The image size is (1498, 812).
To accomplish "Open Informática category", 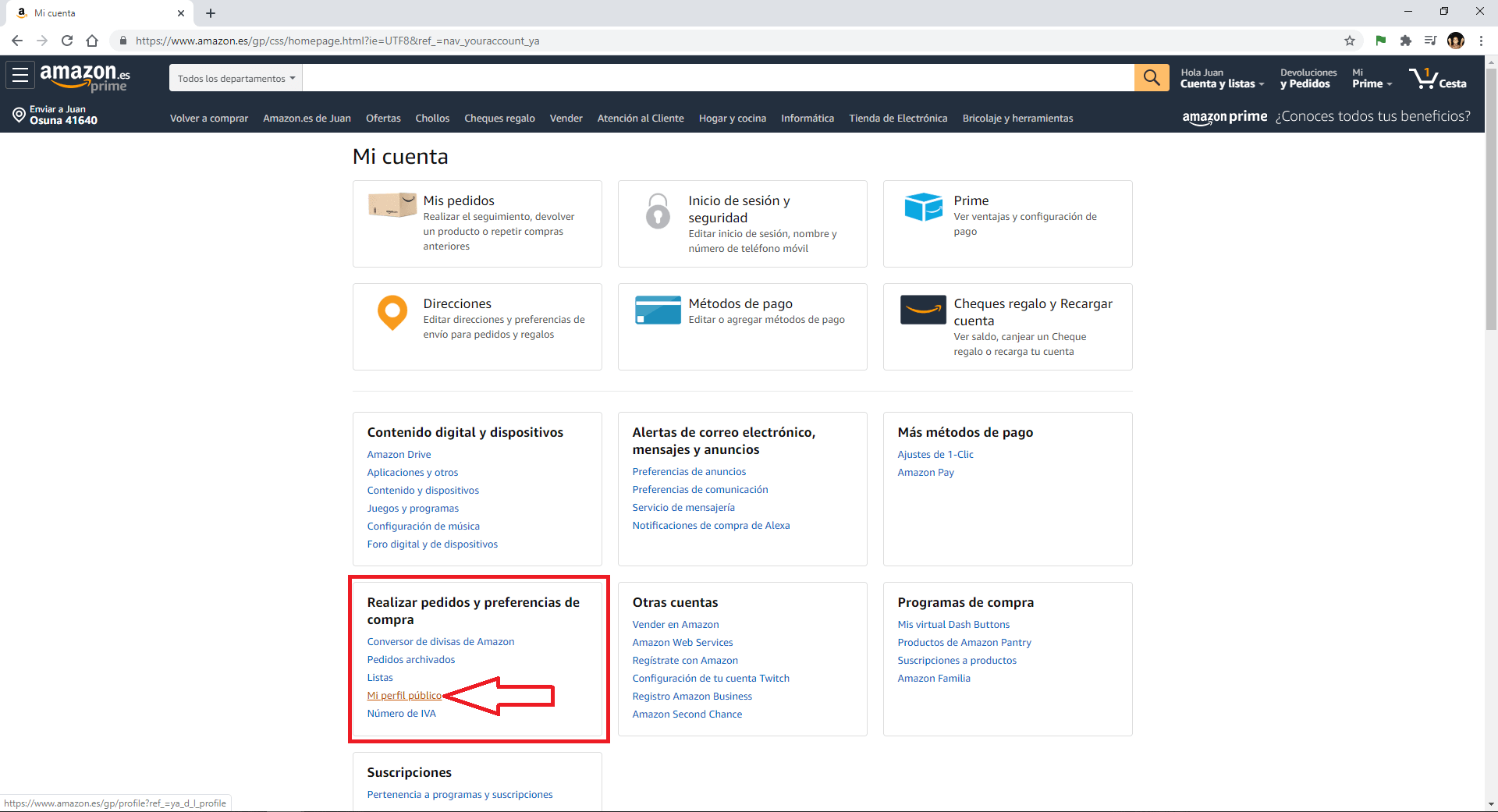I will 808,119.
